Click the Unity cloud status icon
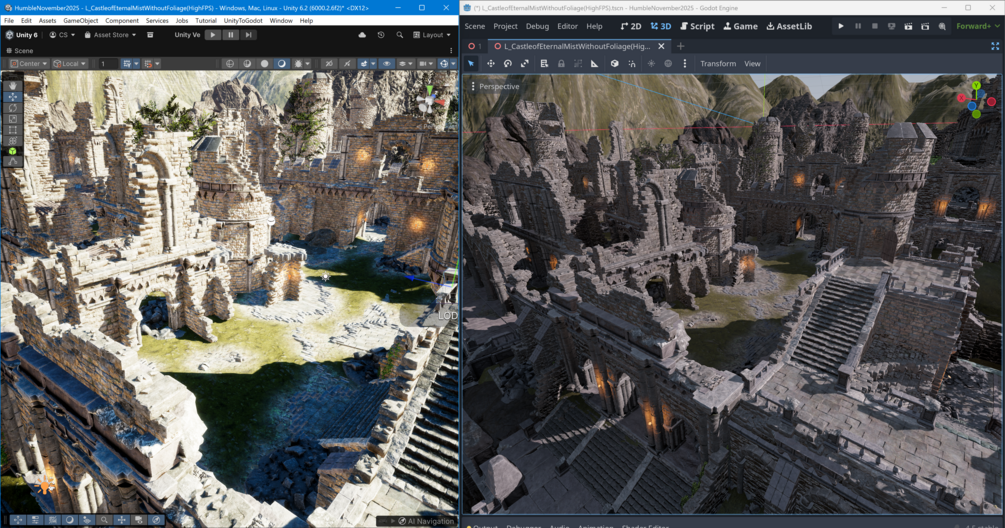Screen dimensions: 1005x528 [x=362, y=35]
